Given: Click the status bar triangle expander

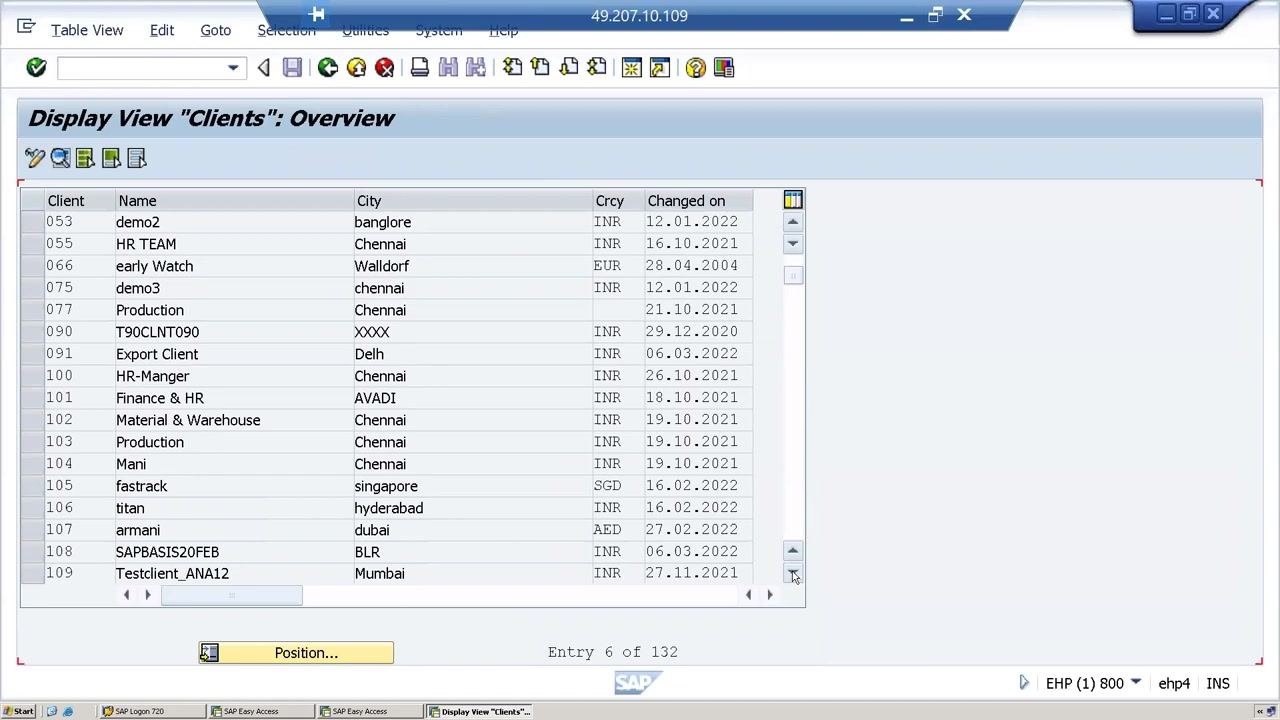Looking at the screenshot, I should (x=1024, y=683).
